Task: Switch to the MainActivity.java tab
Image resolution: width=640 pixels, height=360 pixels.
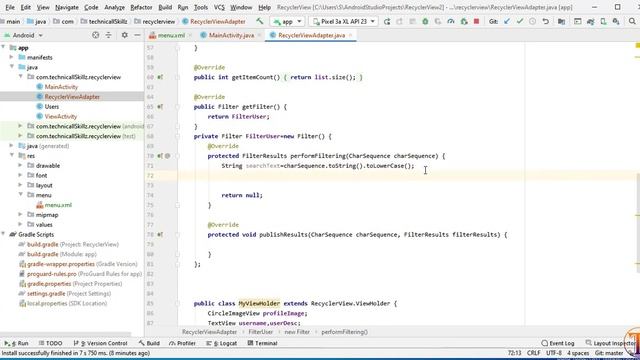Action: click(x=231, y=36)
